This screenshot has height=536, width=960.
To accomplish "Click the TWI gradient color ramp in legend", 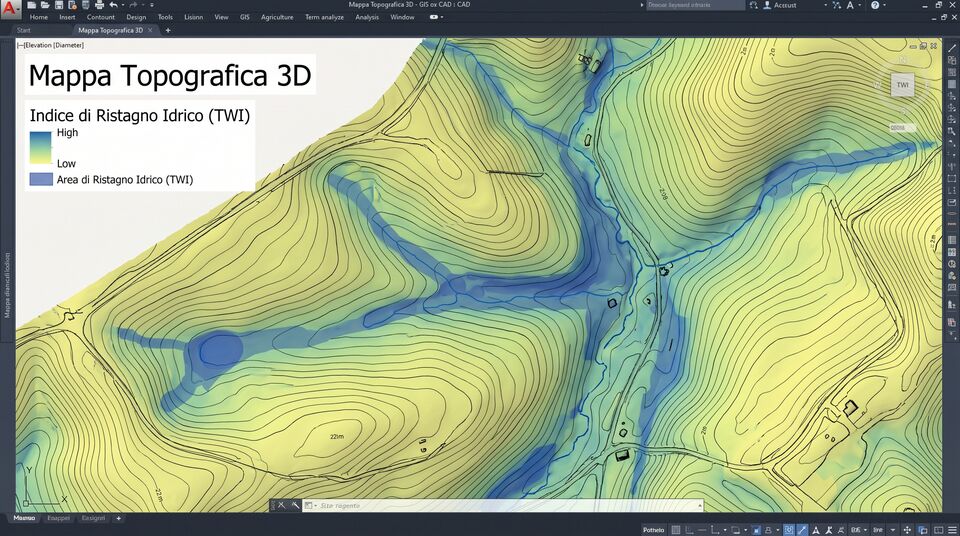I will (x=40, y=148).
